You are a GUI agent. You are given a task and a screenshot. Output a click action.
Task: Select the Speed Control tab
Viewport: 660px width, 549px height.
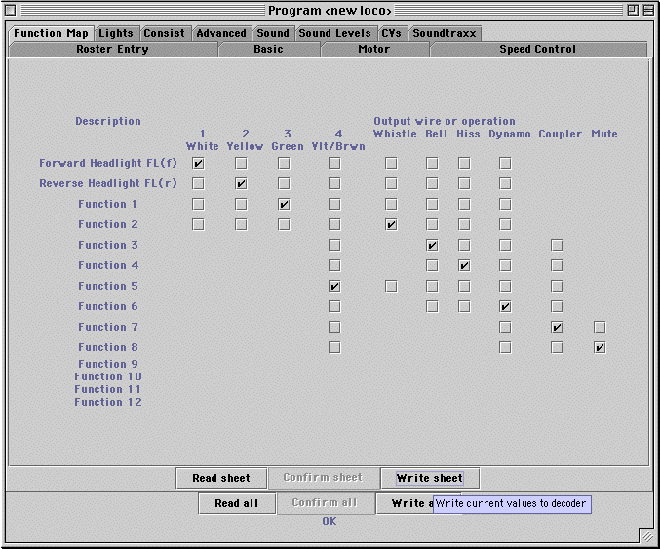tap(538, 50)
